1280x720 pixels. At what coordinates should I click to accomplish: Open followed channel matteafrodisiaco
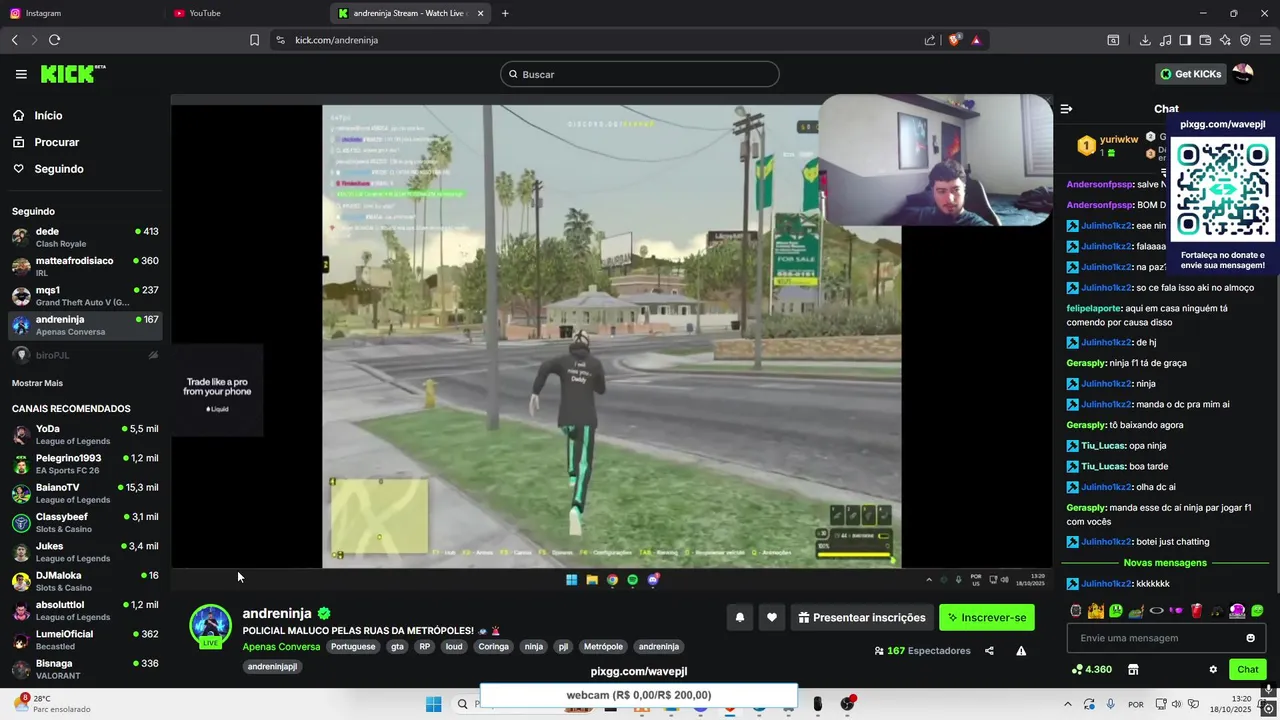pyautogui.click(x=85, y=266)
